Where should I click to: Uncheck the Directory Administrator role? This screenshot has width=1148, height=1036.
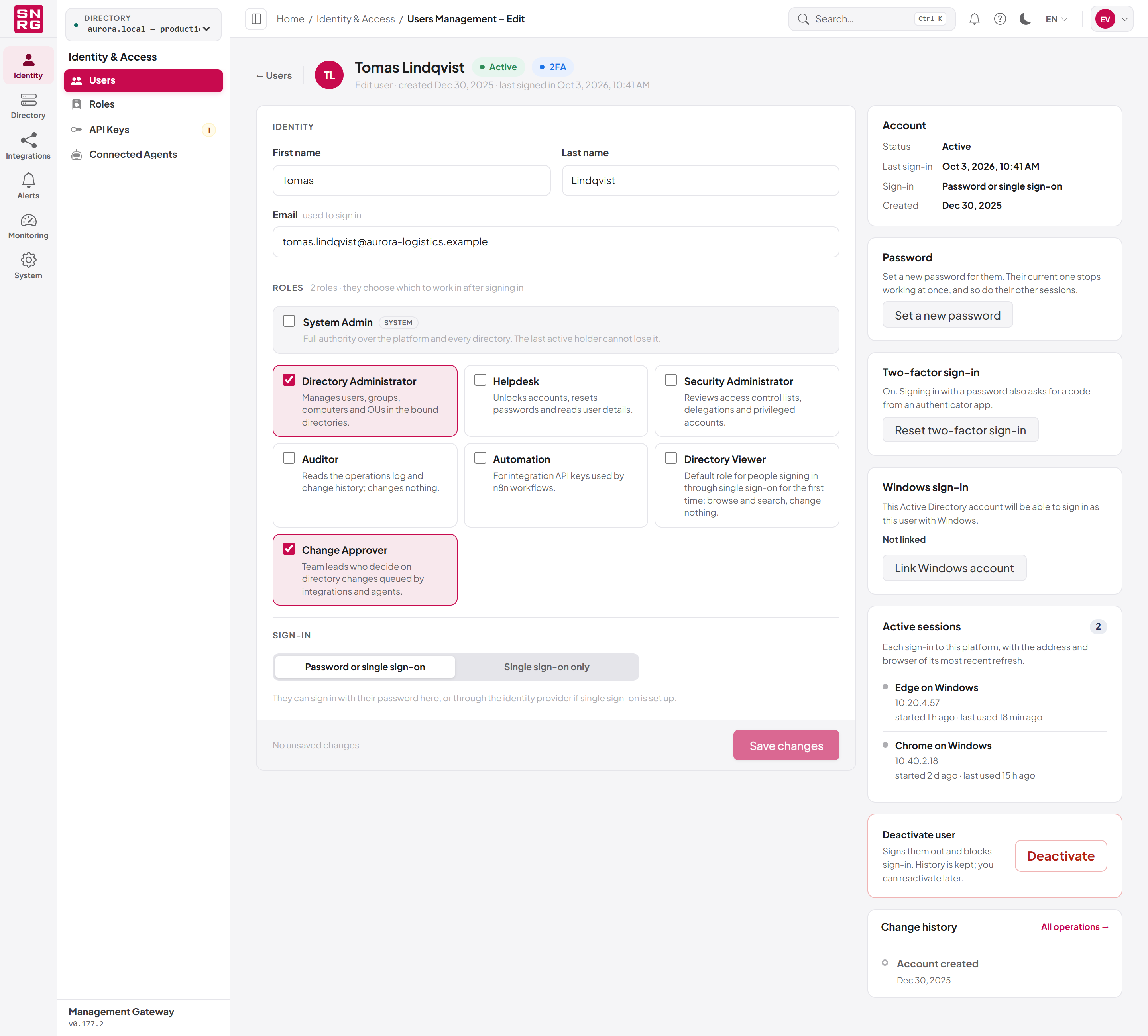(x=289, y=380)
